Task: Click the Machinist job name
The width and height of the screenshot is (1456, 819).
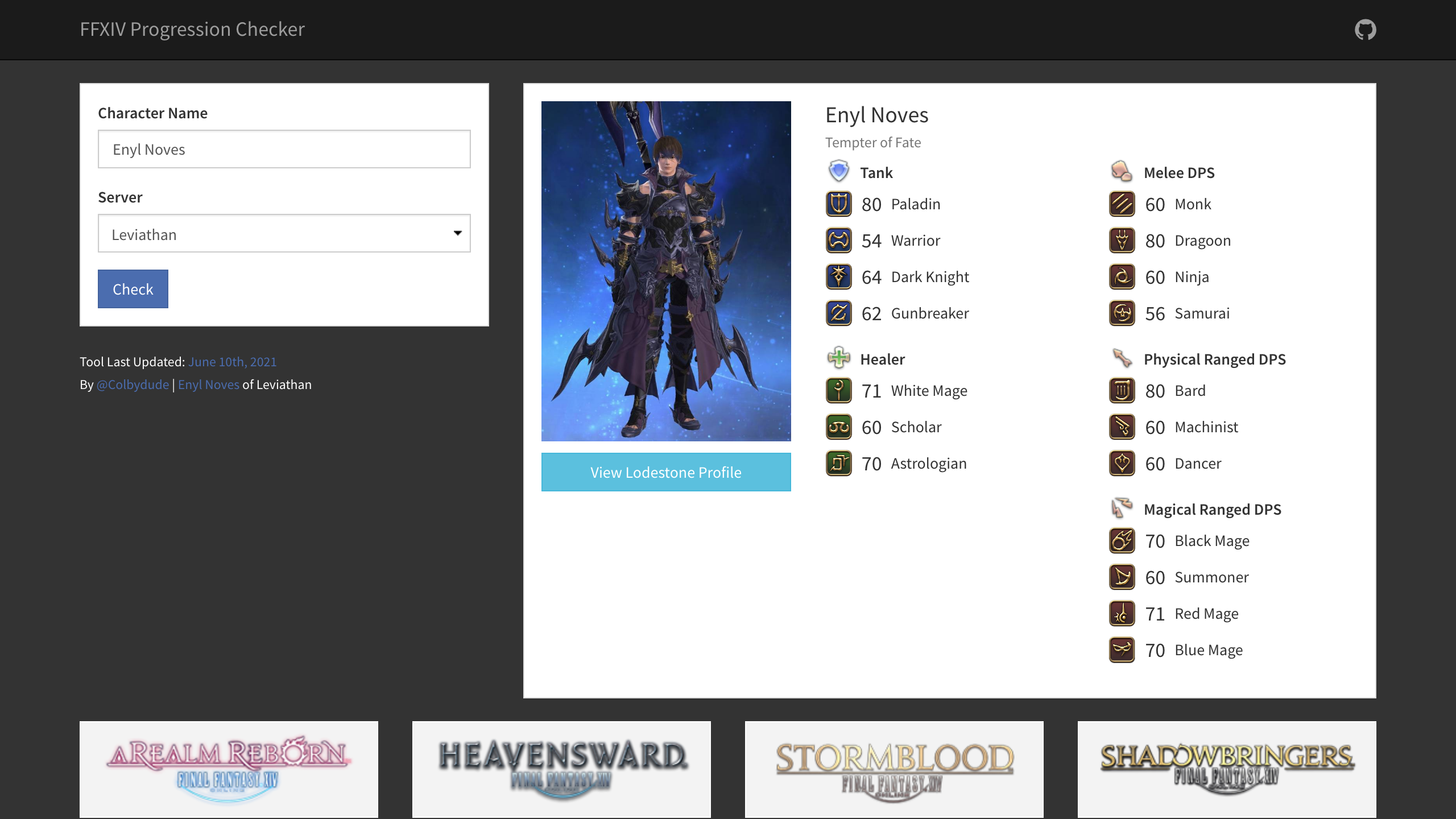Action: [x=1206, y=427]
